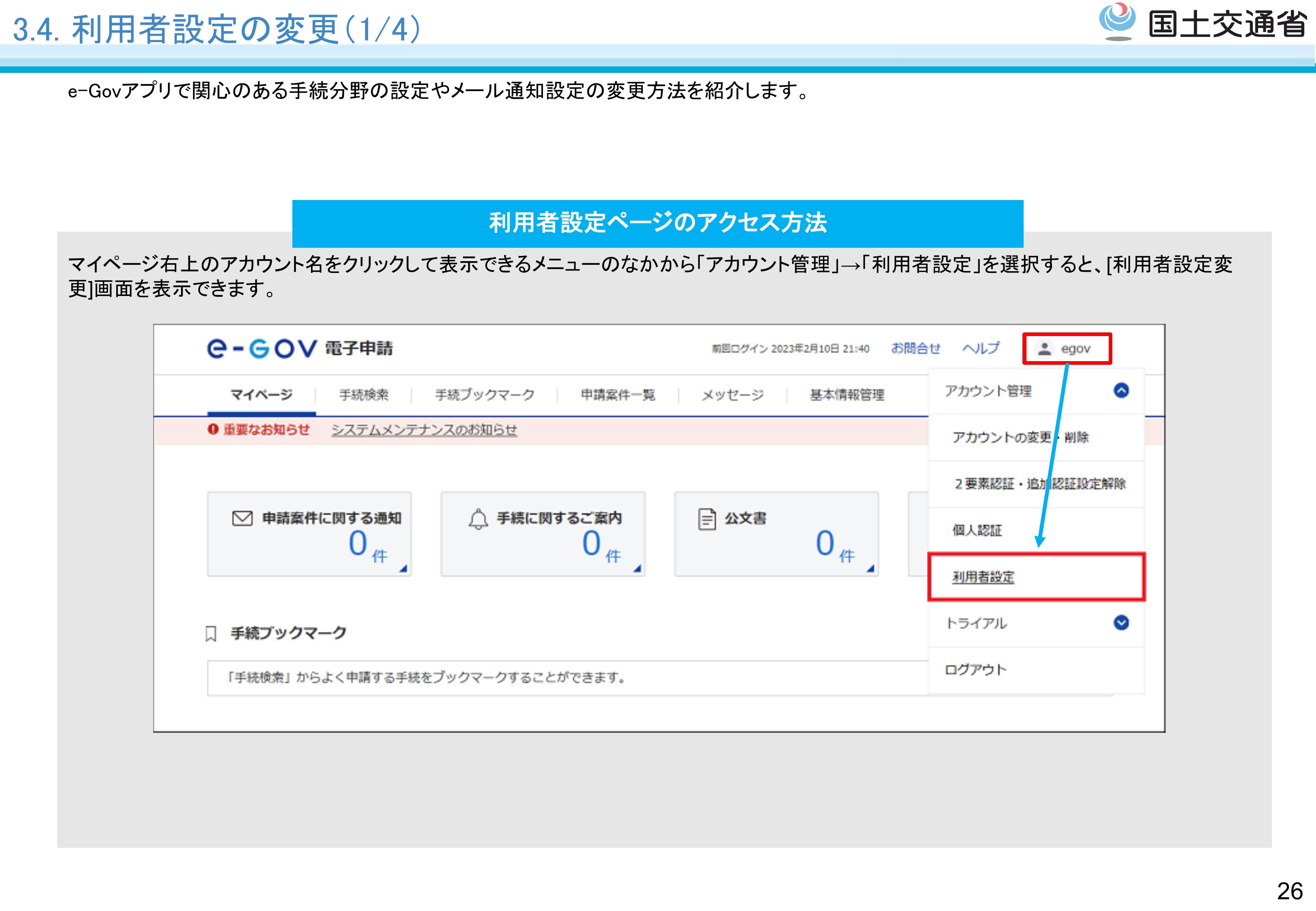Switch to the 手続検索 tab
Screen dimensions: 1316x911
coord(364,394)
